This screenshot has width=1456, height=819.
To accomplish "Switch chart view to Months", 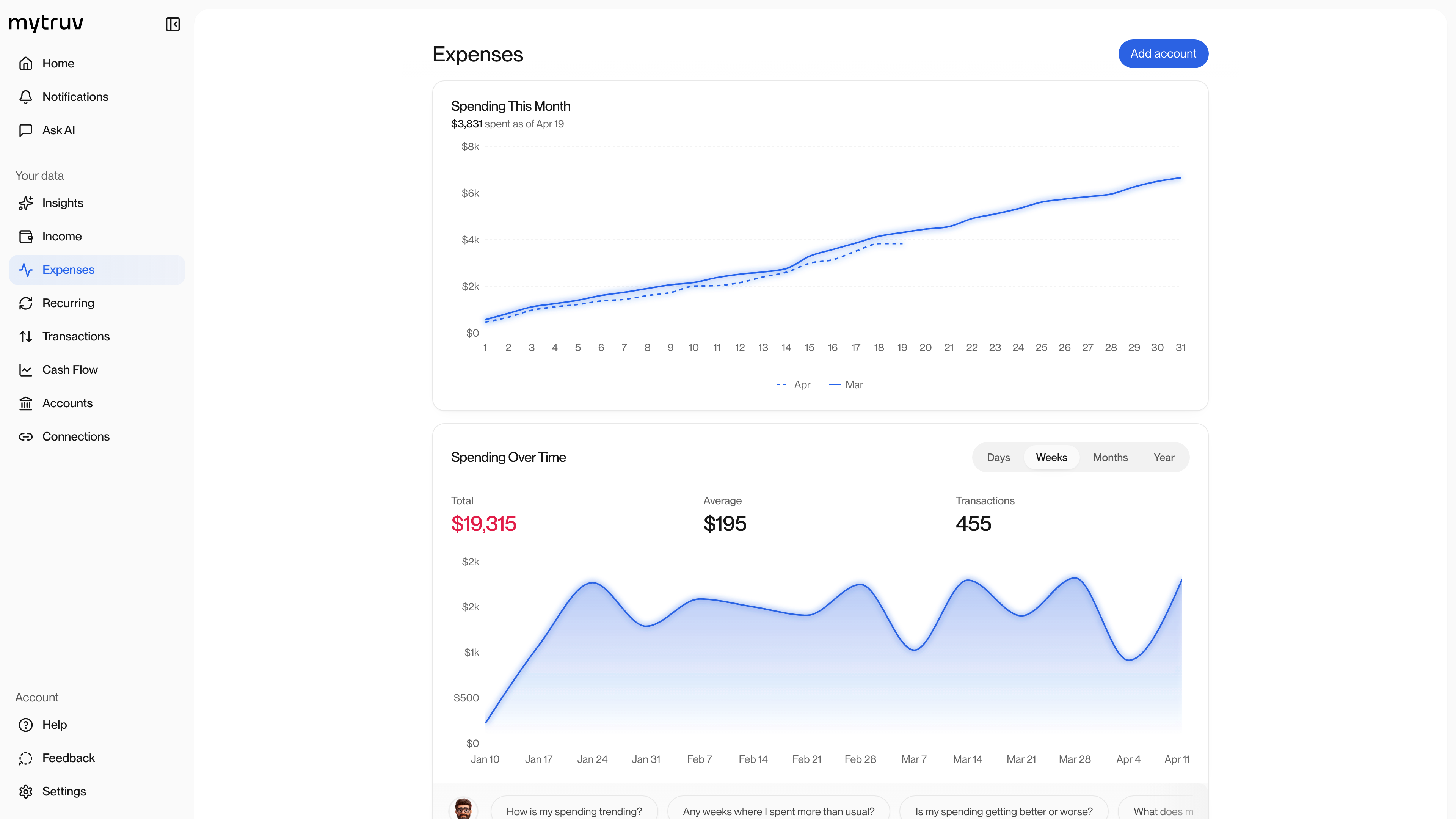I will click(1110, 457).
